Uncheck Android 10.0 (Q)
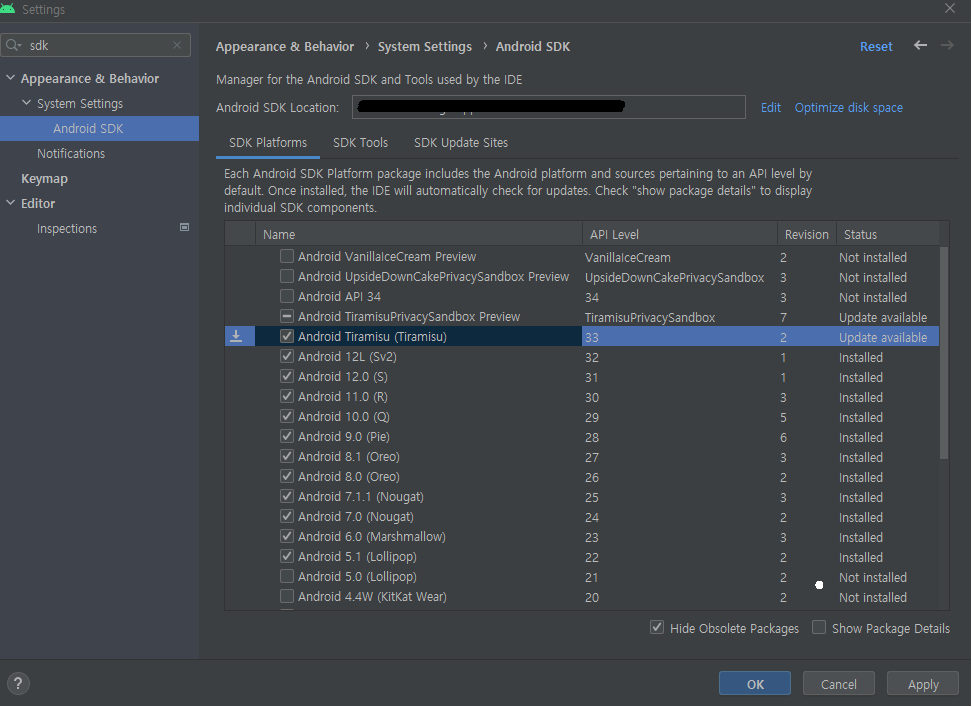Image resolution: width=972 pixels, height=707 pixels. click(286, 416)
